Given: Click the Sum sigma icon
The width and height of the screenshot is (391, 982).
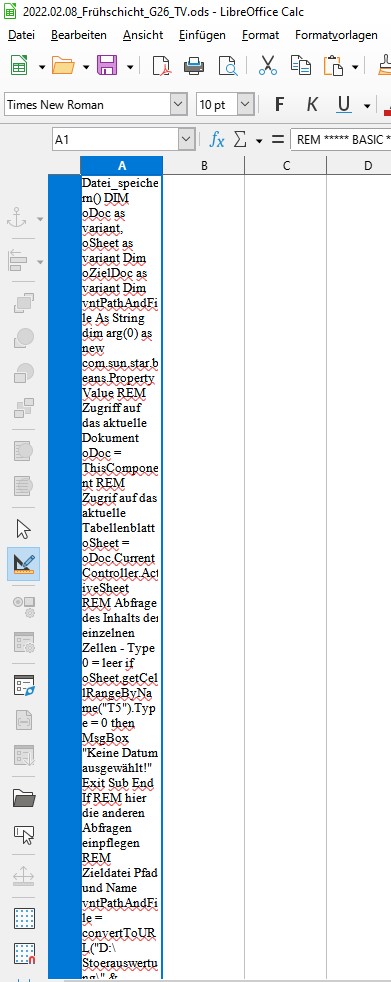Looking at the screenshot, I should click(x=240, y=140).
